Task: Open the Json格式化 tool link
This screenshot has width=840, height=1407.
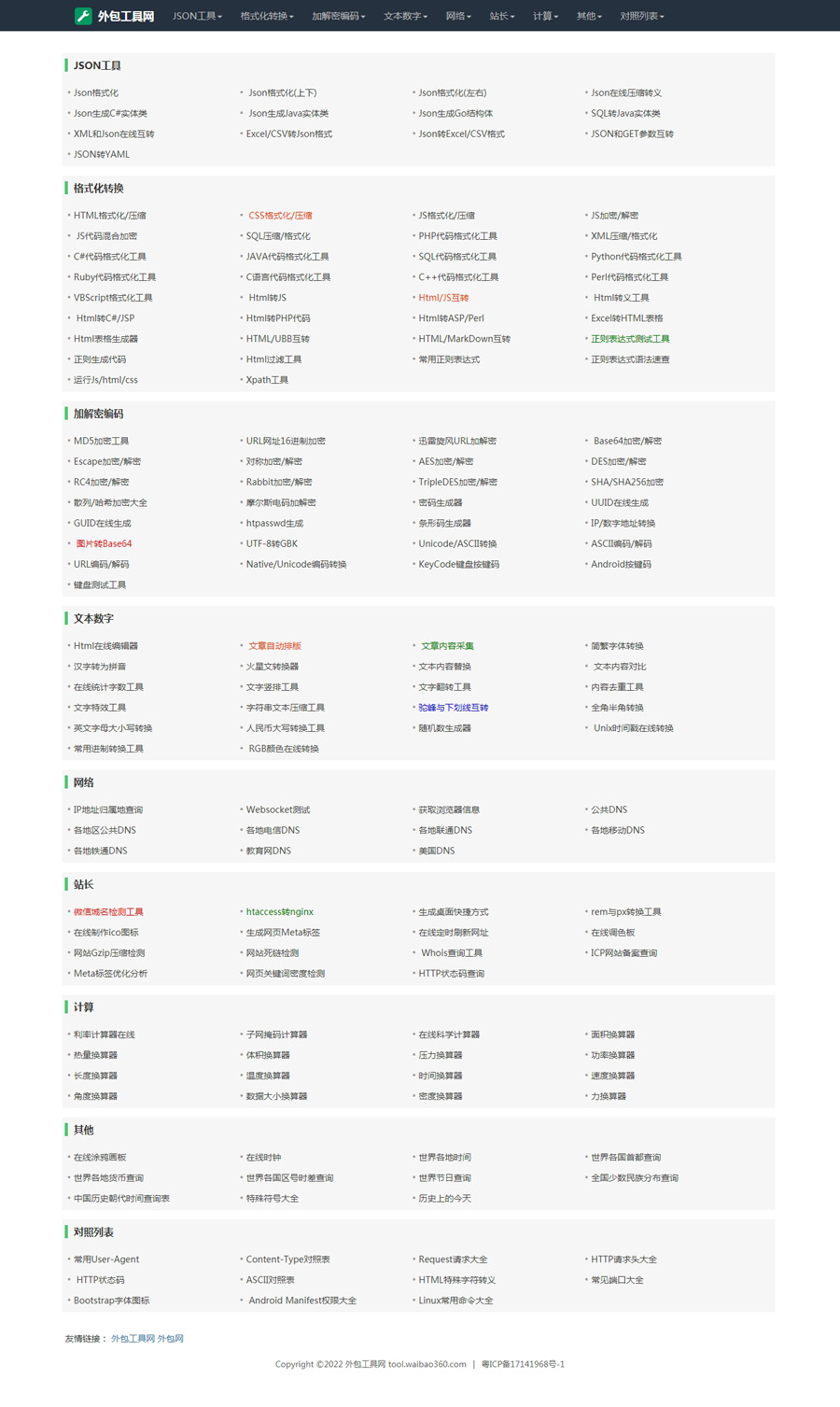Action: (96, 93)
